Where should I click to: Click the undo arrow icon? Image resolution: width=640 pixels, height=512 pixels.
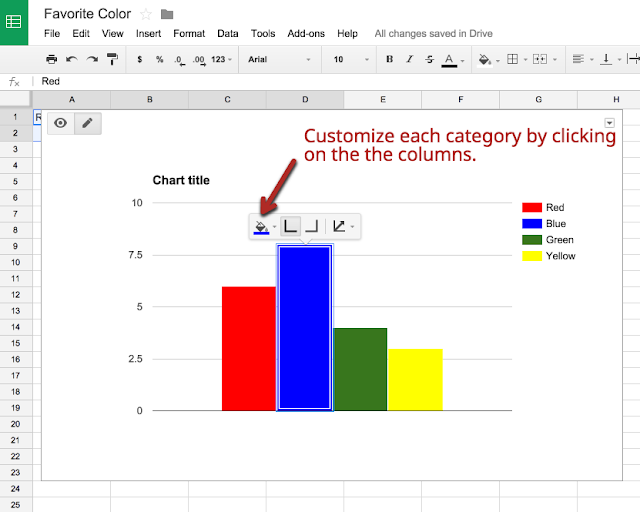click(x=72, y=59)
